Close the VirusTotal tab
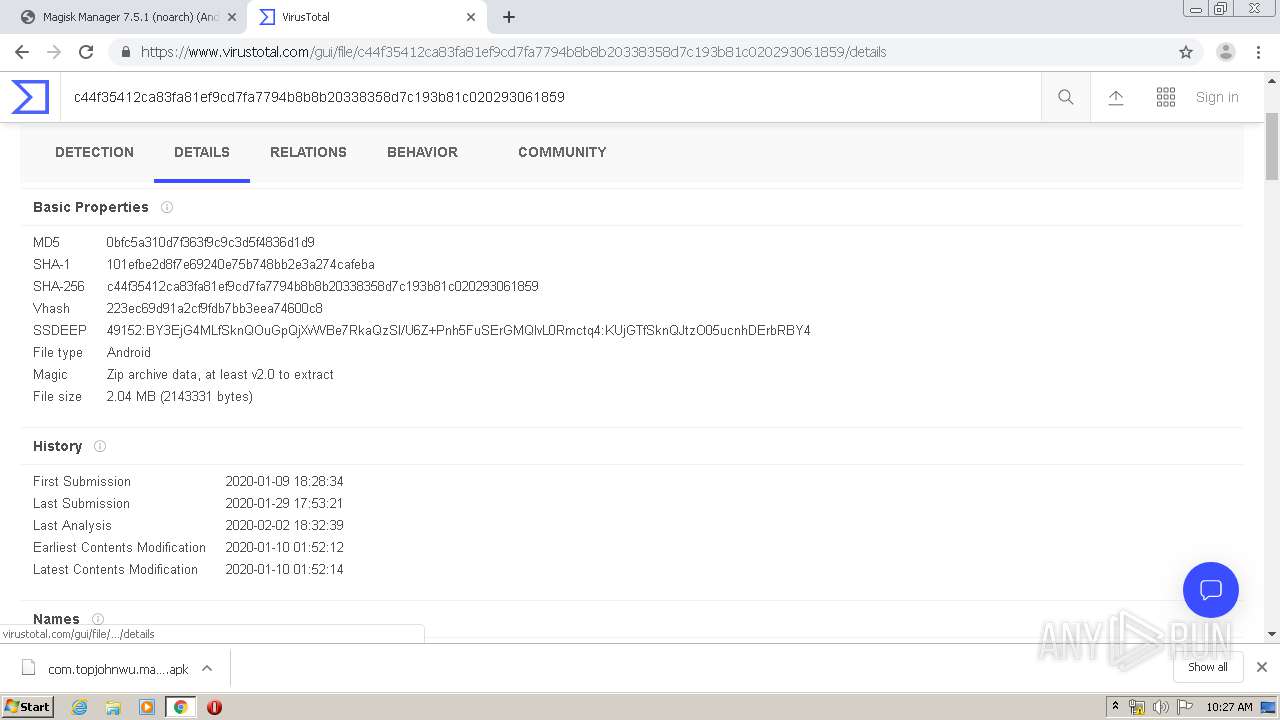1280x720 pixels. [x=471, y=17]
